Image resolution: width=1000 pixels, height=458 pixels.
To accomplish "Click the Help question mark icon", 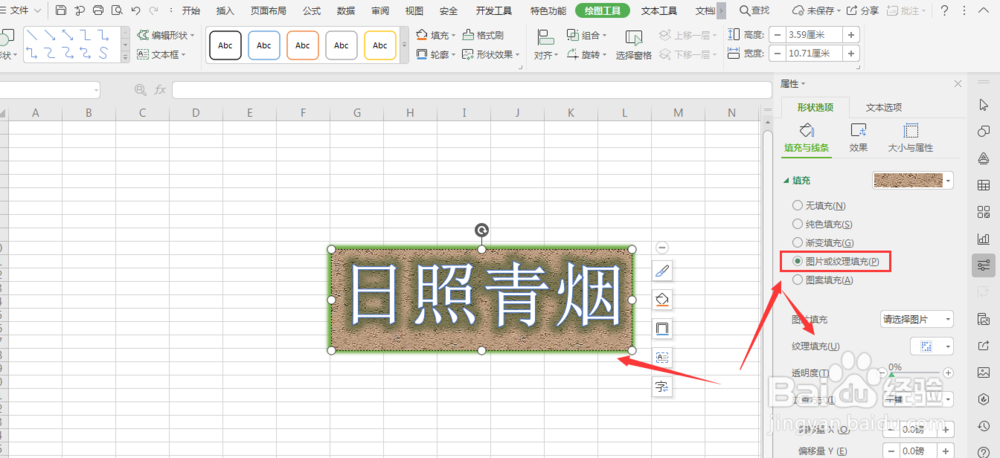I will [x=944, y=10].
